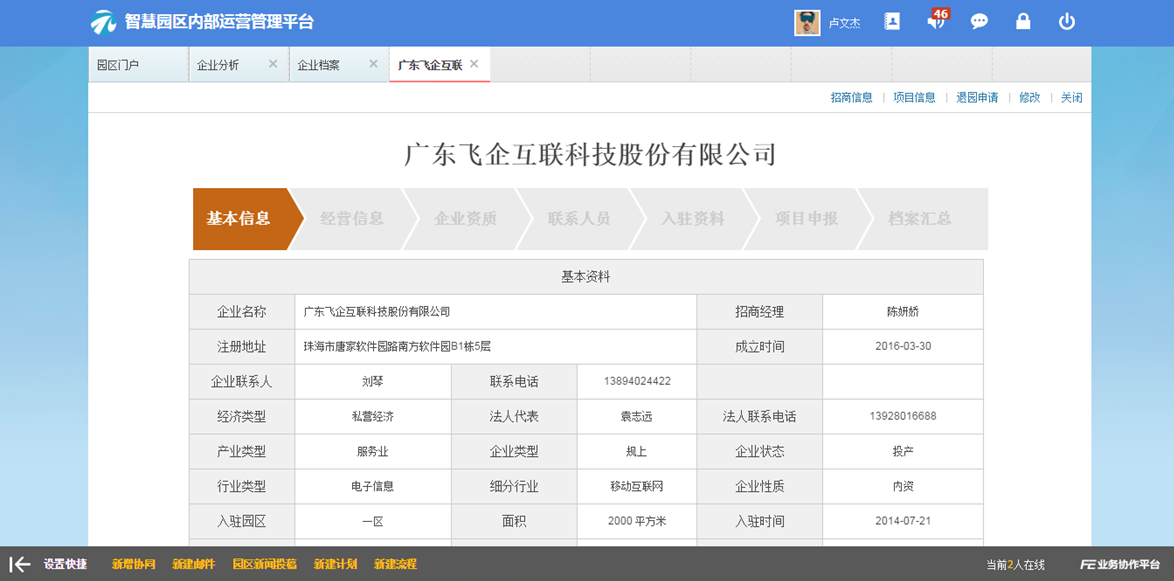The height and width of the screenshot is (581, 1174).
Task: Collapse the quick-action bar with the left arrow
Action: (x=15, y=563)
